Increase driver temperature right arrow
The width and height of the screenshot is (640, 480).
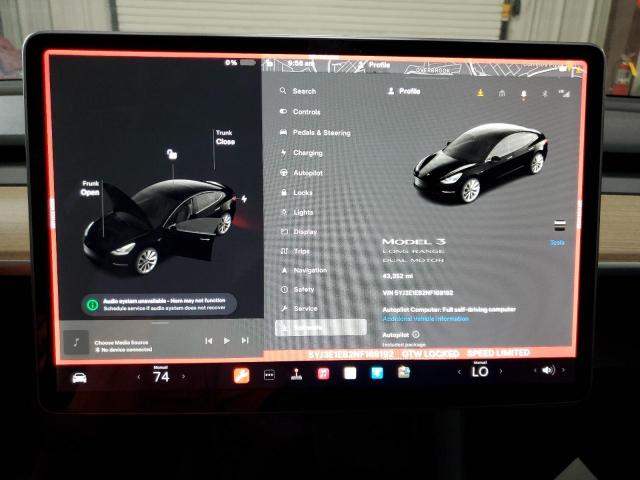click(x=183, y=376)
